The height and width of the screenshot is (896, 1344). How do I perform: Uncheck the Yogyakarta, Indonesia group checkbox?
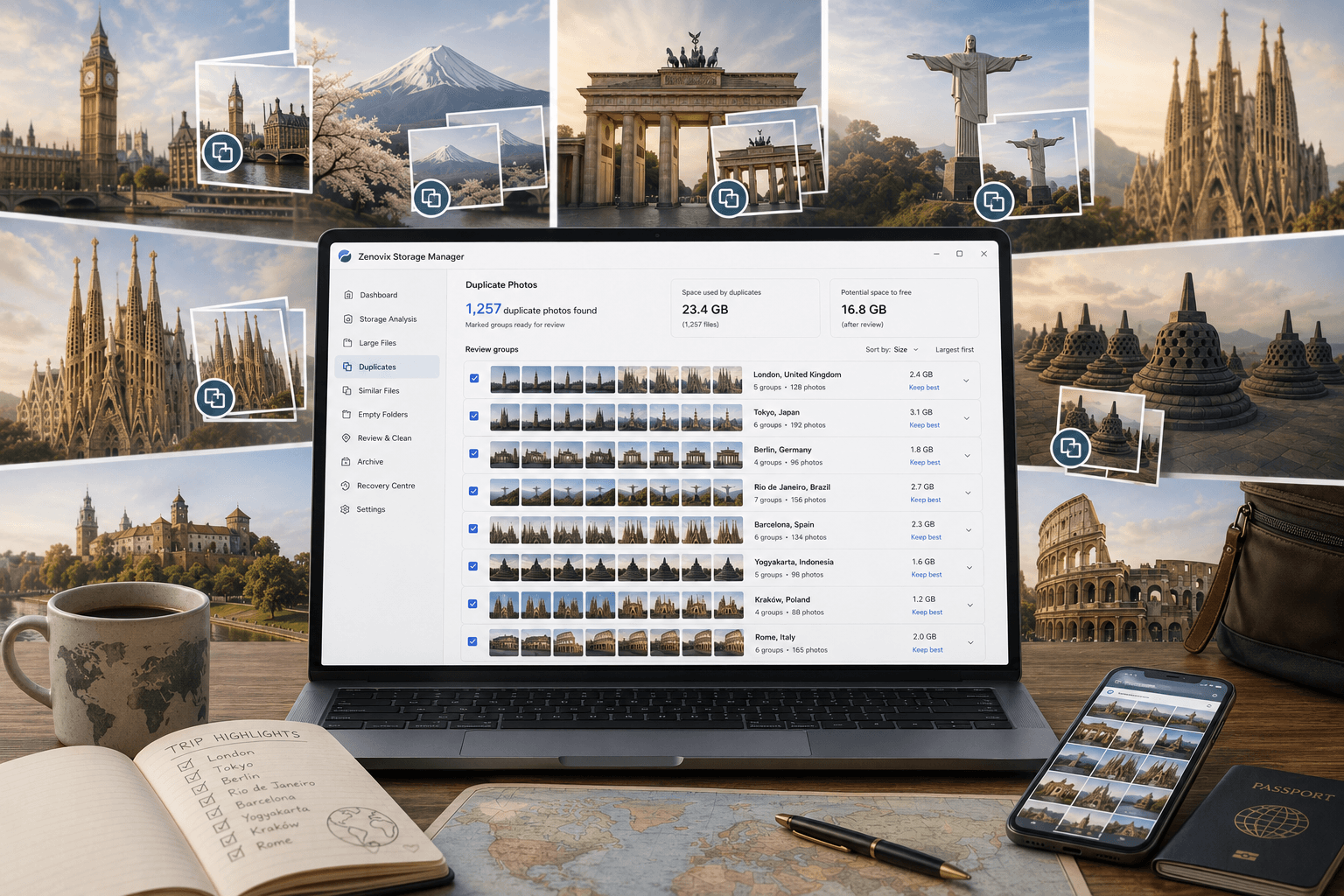473,566
